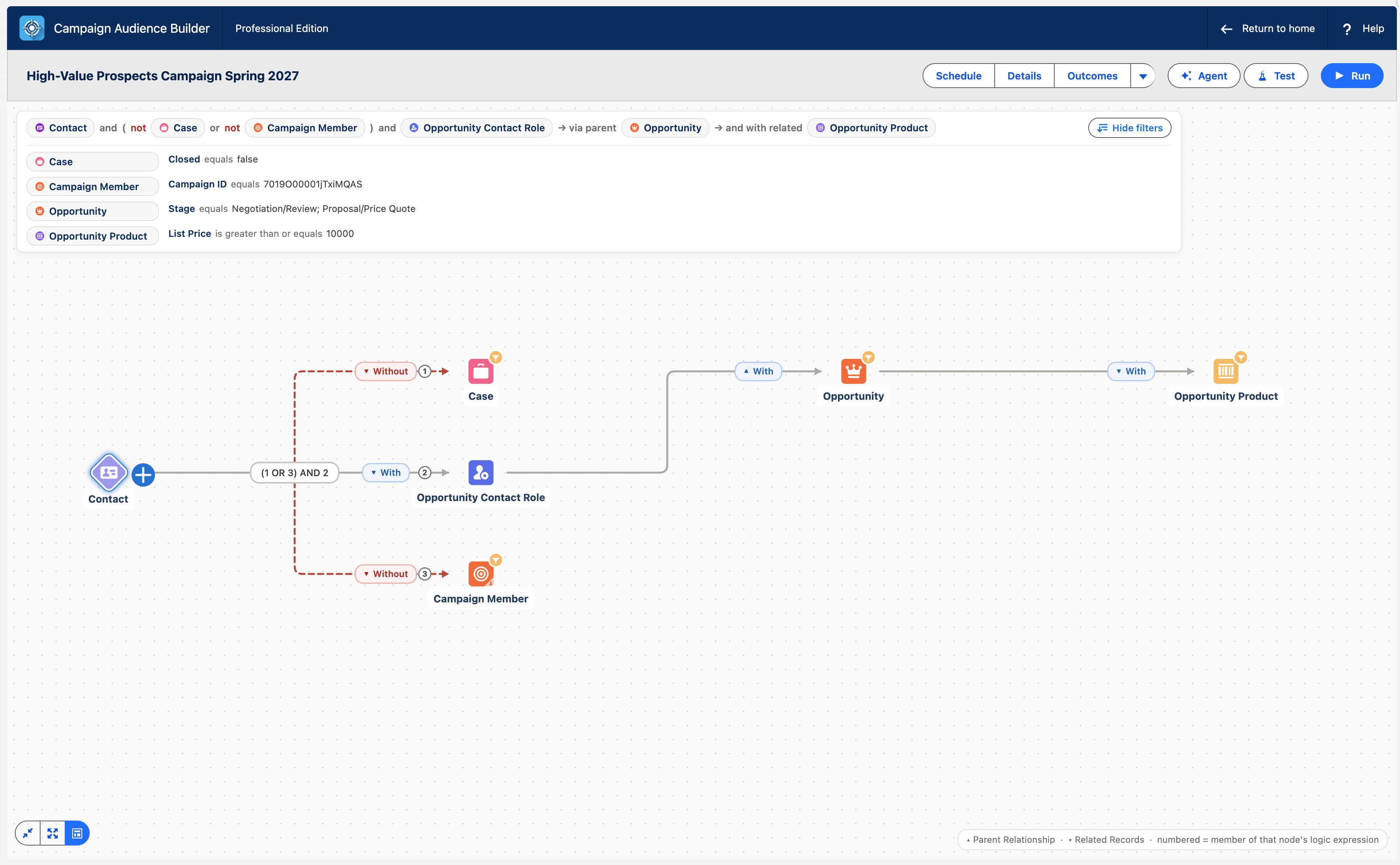
Task: Click the Campaign Member node label
Action: [481, 598]
